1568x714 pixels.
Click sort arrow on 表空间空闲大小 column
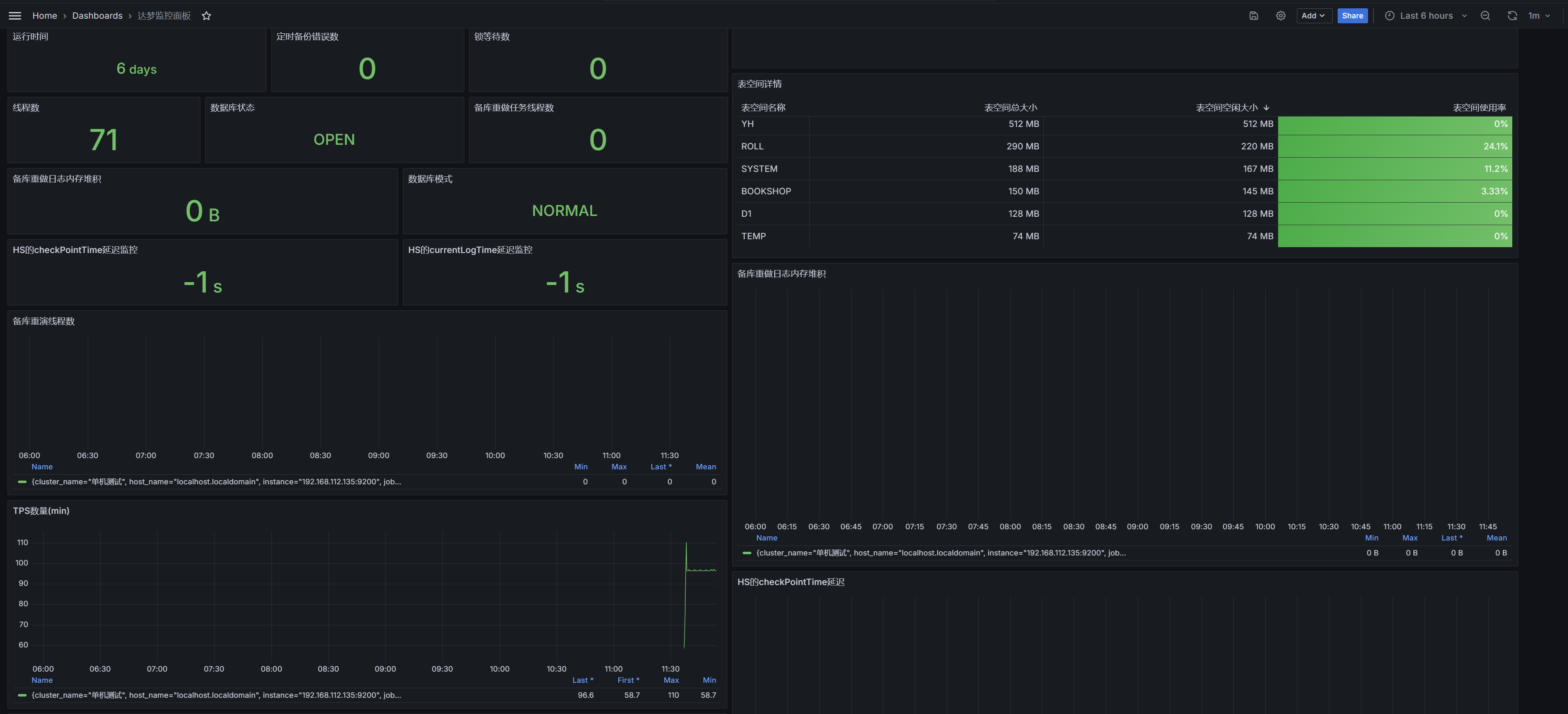coord(1266,108)
